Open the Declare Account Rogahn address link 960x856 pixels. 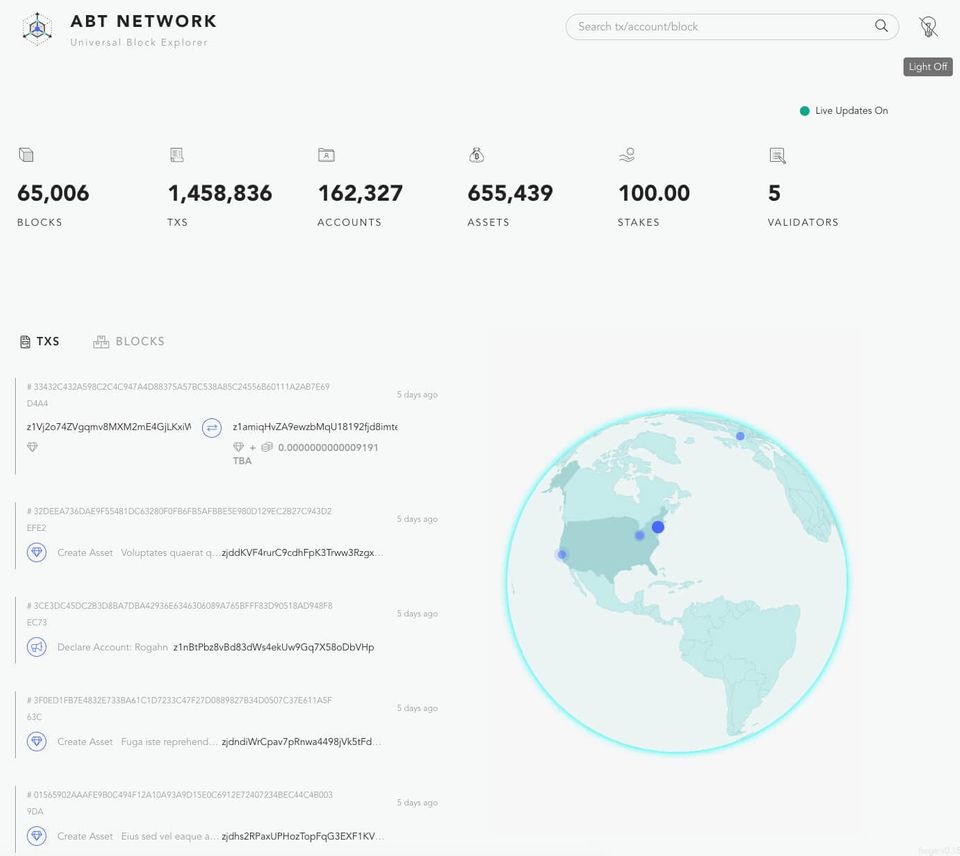273,647
